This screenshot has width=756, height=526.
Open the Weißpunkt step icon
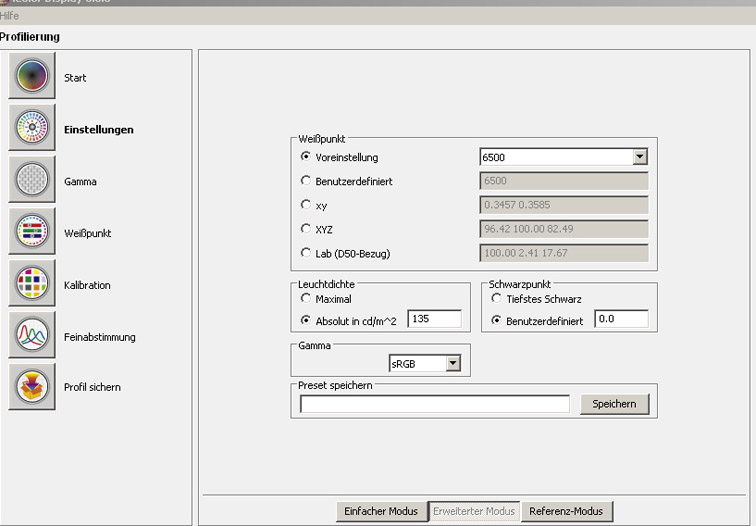pos(32,233)
